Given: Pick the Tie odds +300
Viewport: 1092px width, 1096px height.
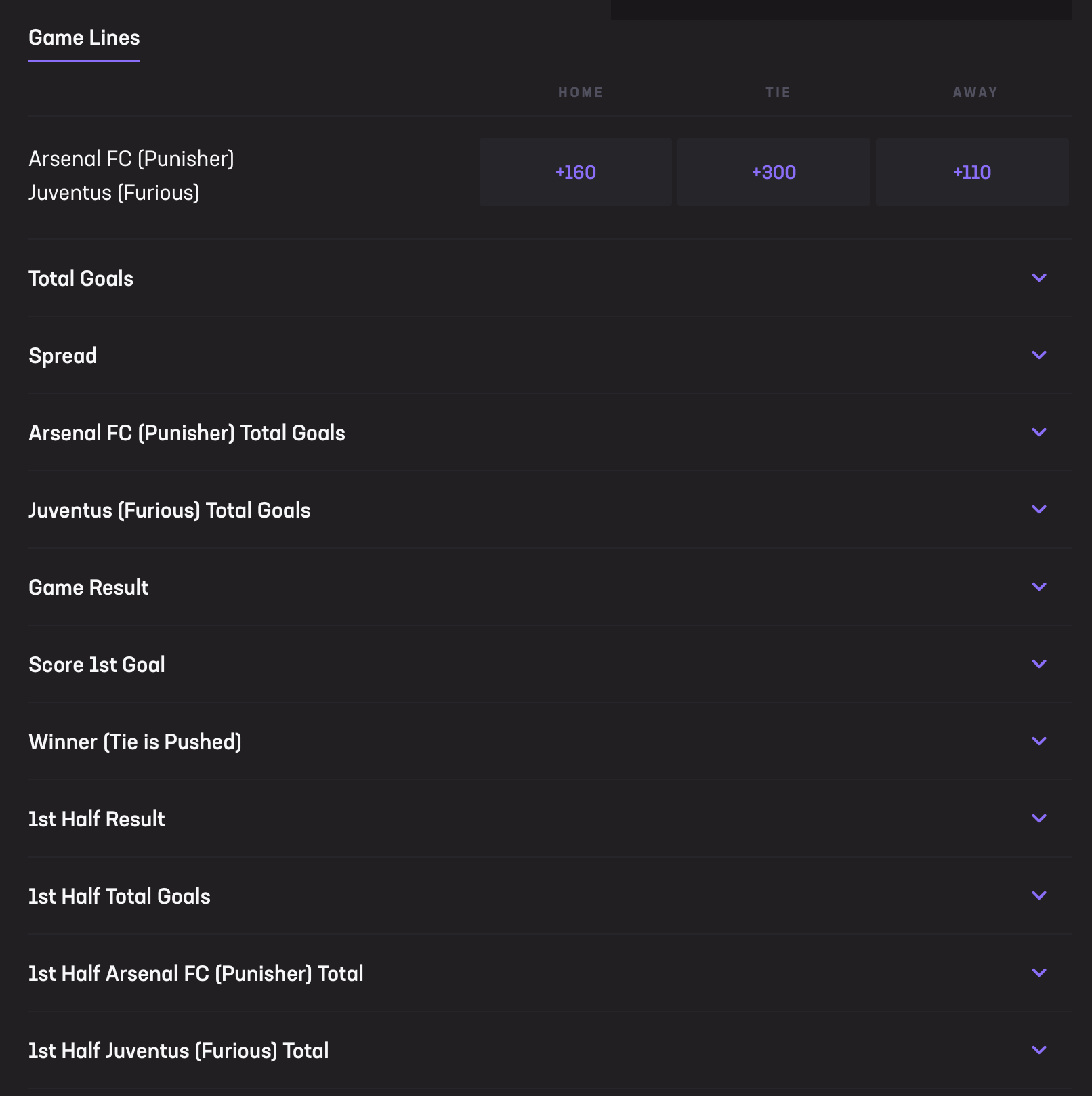Looking at the screenshot, I should coord(774,172).
